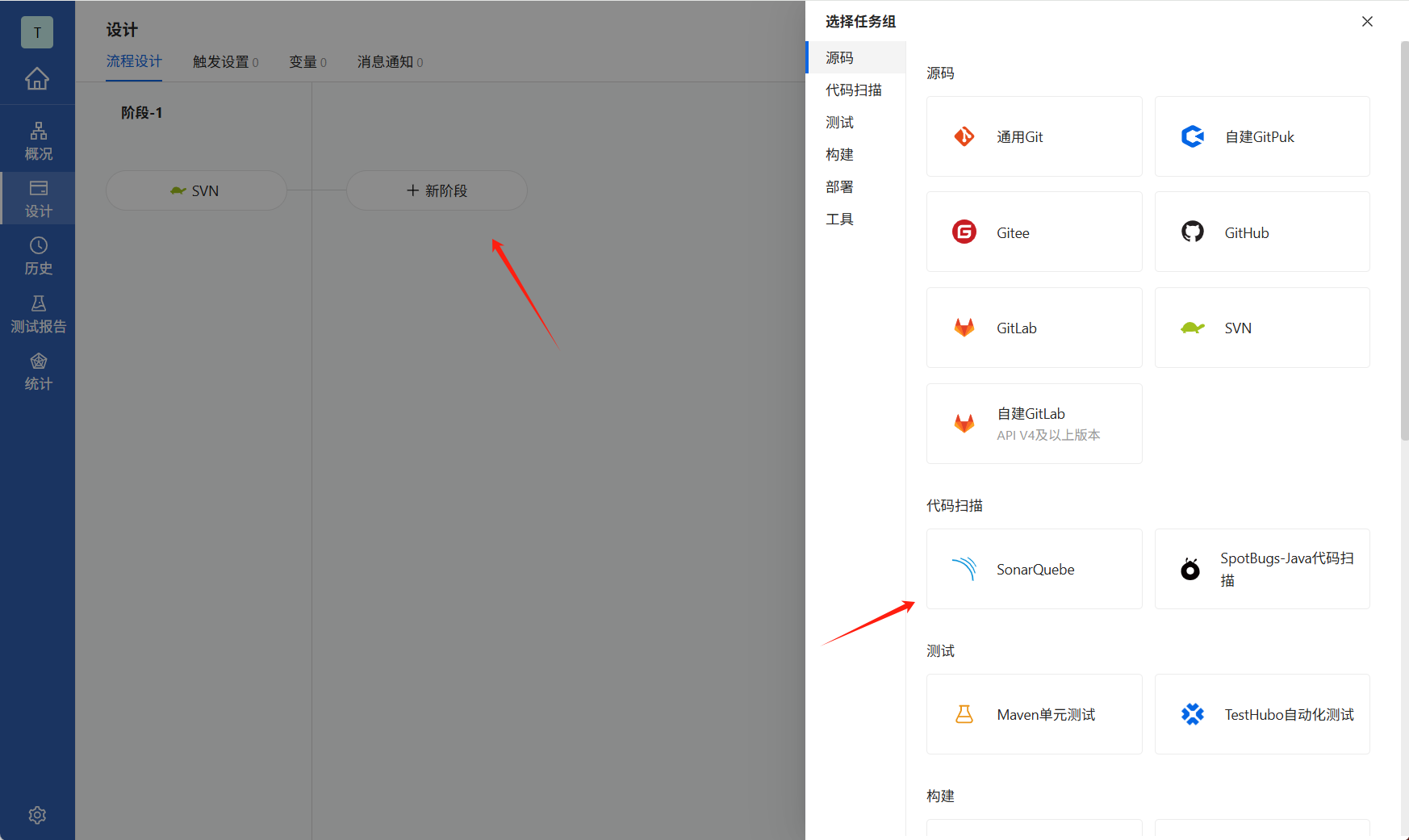
Task: Open settings gear in sidebar
Action: (37, 815)
